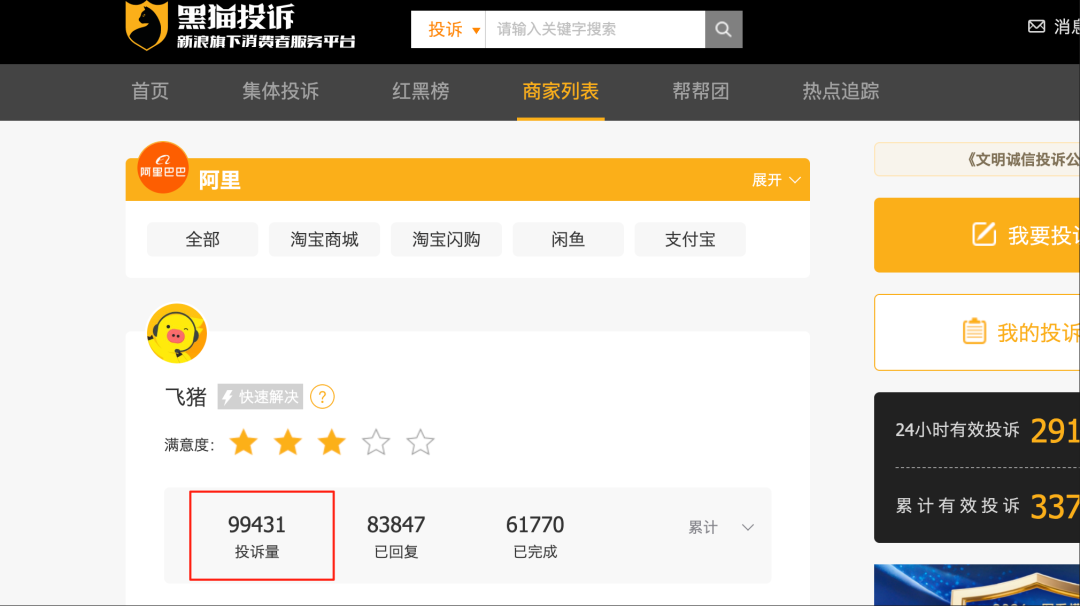1080x606 pixels.
Task: Click the magnifier search icon
Action: (x=723, y=30)
